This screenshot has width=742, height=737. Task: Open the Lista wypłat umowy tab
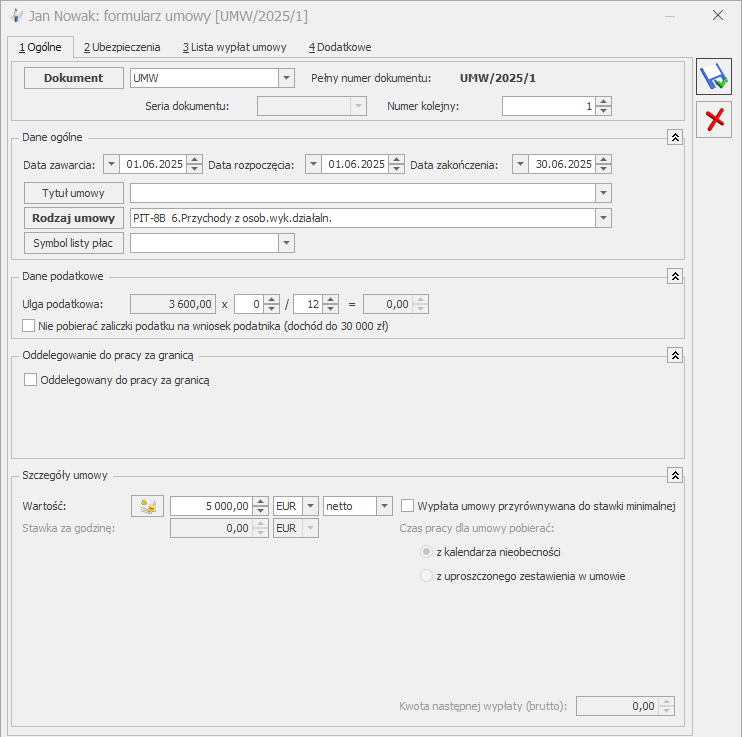pos(235,47)
